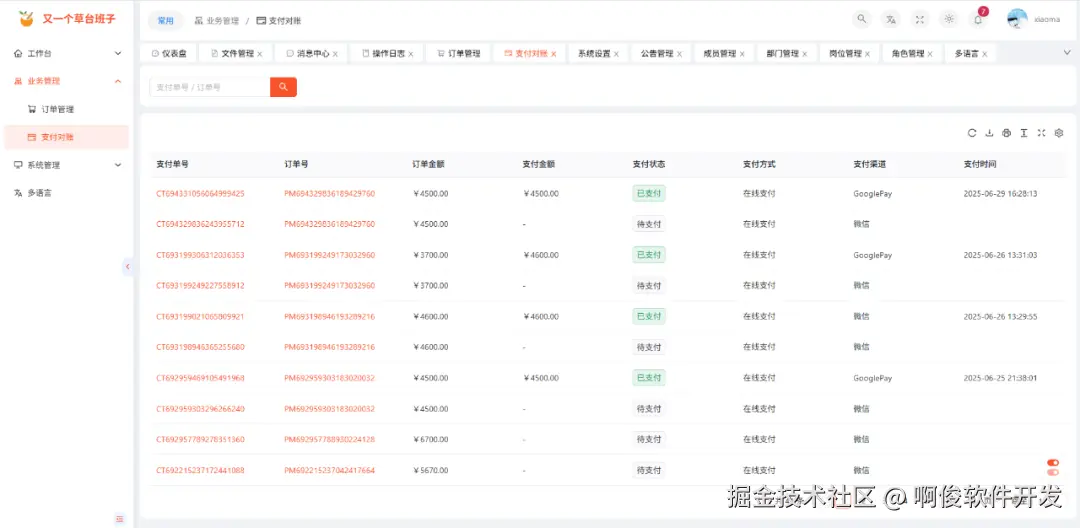Open payment CT693199306312036353
This screenshot has width=1080, height=528.
point(200,255)
